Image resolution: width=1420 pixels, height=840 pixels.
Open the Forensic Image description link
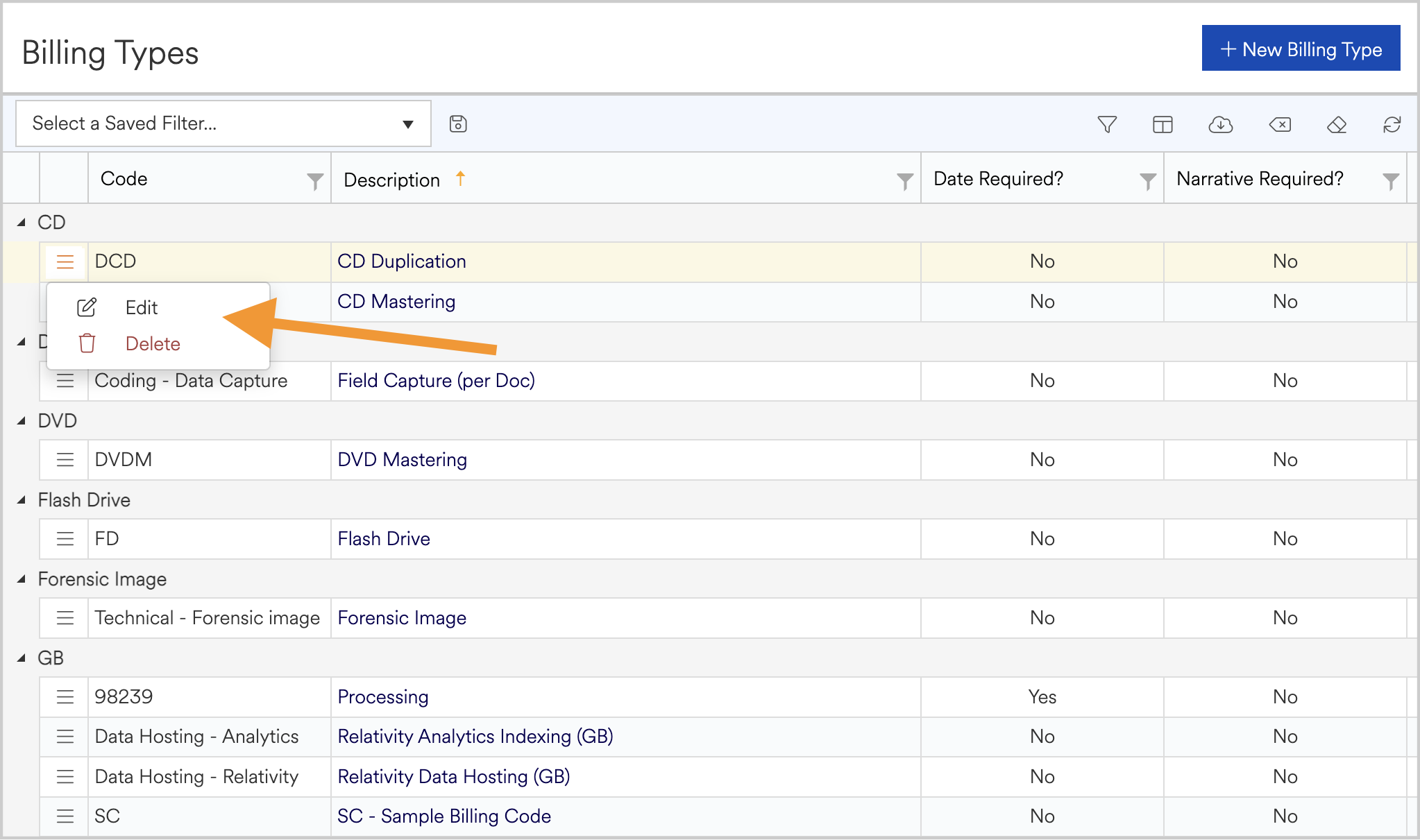pos(402,618)
